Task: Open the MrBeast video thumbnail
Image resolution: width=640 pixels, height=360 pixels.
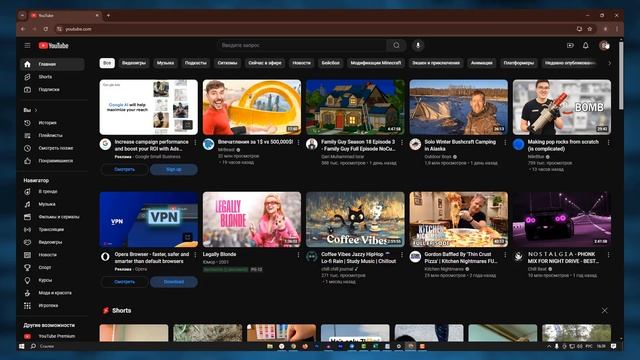Action: click(252, 107)
